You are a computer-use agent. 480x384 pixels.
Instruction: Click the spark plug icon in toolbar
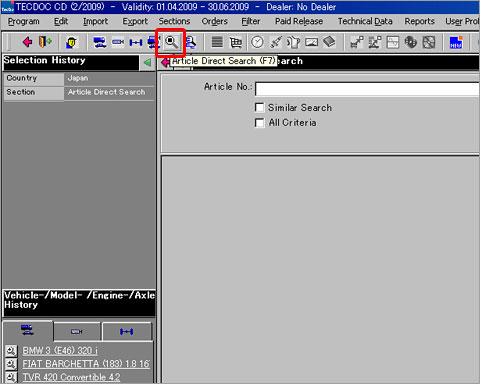pos(275,42)
